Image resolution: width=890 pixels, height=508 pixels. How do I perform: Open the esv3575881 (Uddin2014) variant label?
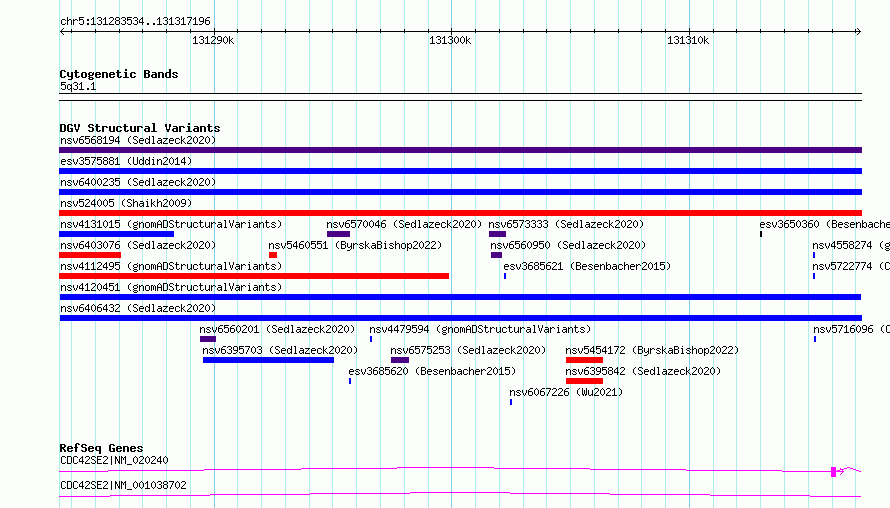click(x=126, y=161)
